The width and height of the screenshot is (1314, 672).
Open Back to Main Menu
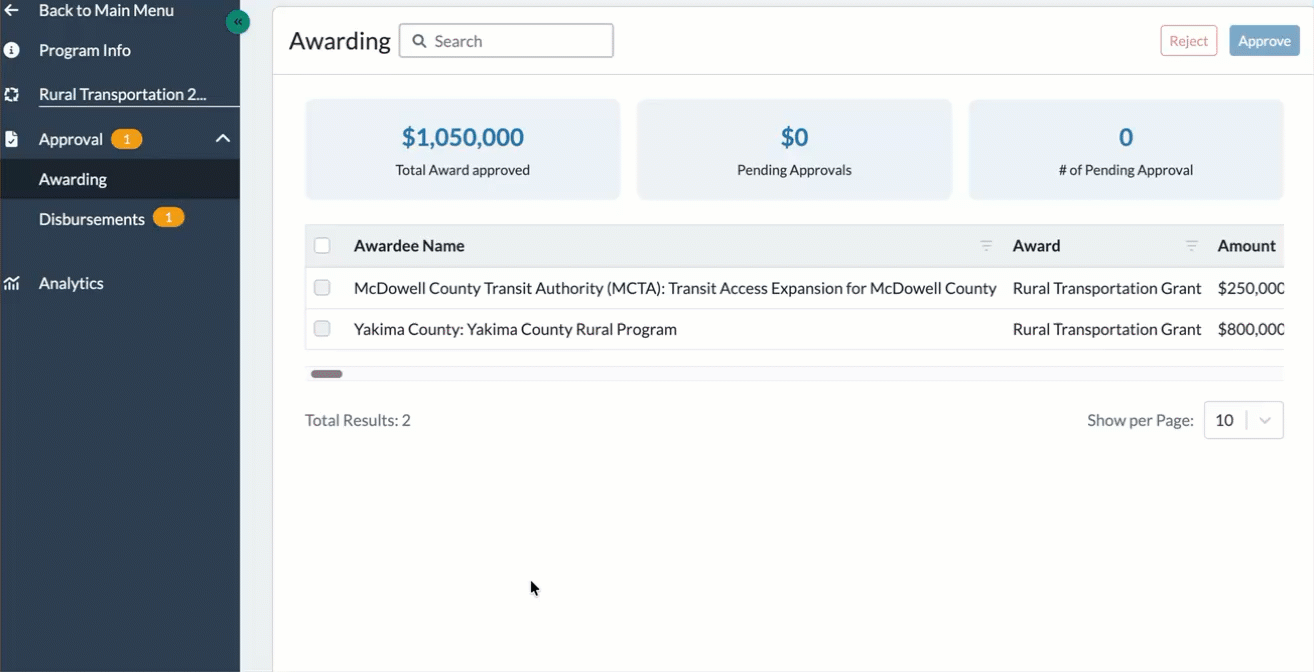[106, 10]
